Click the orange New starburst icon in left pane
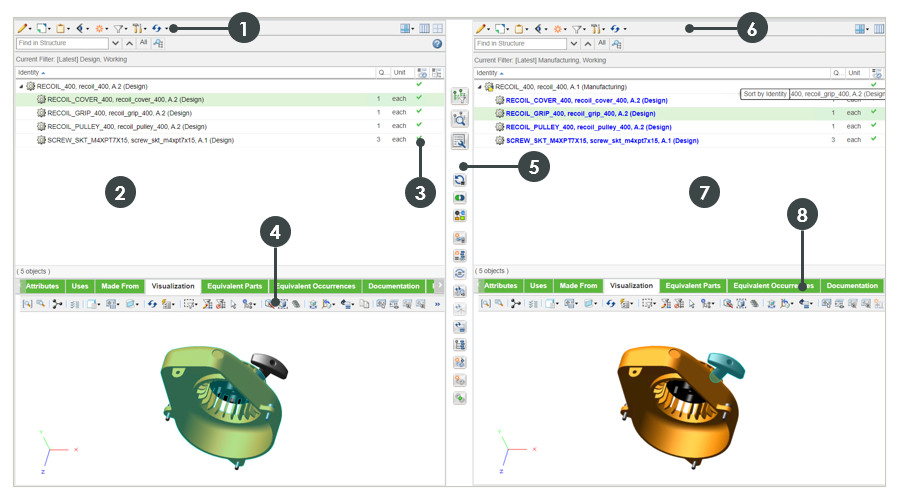 point(99,28)
